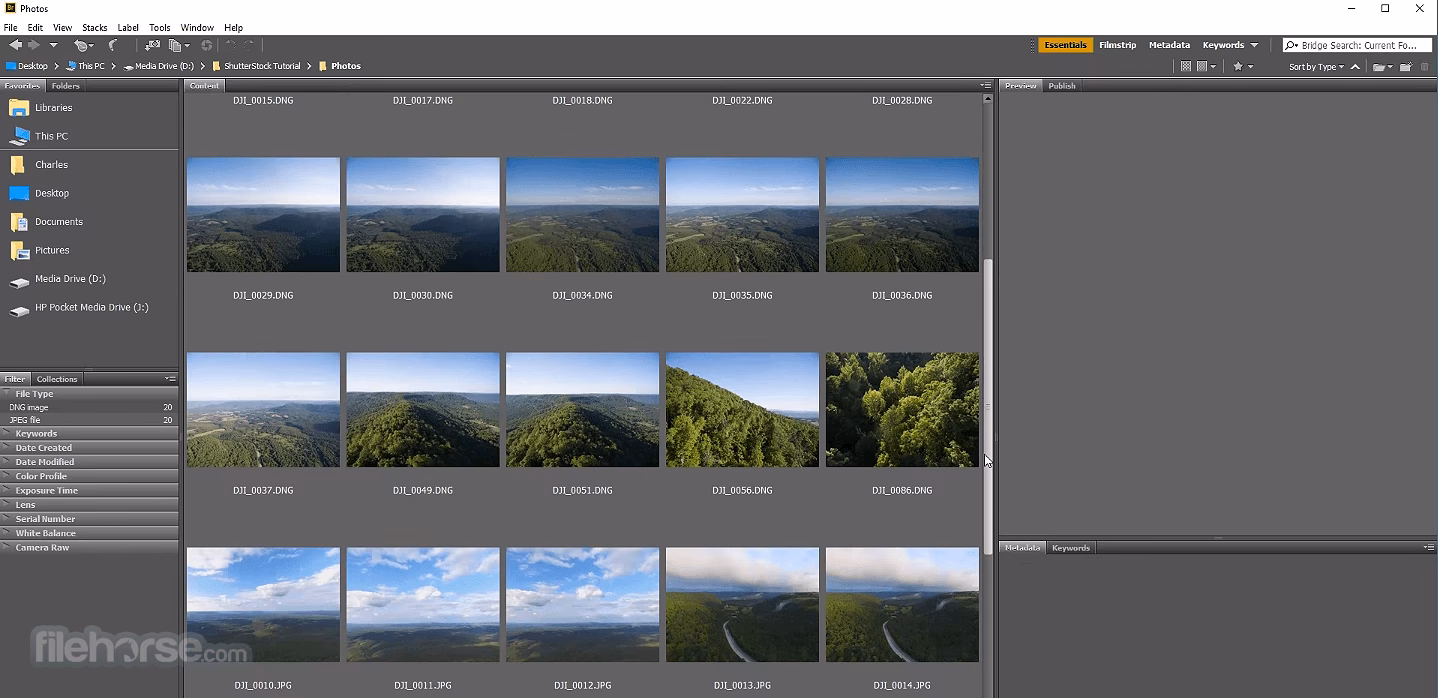Click the back navigation arrow

coord(16,45)
